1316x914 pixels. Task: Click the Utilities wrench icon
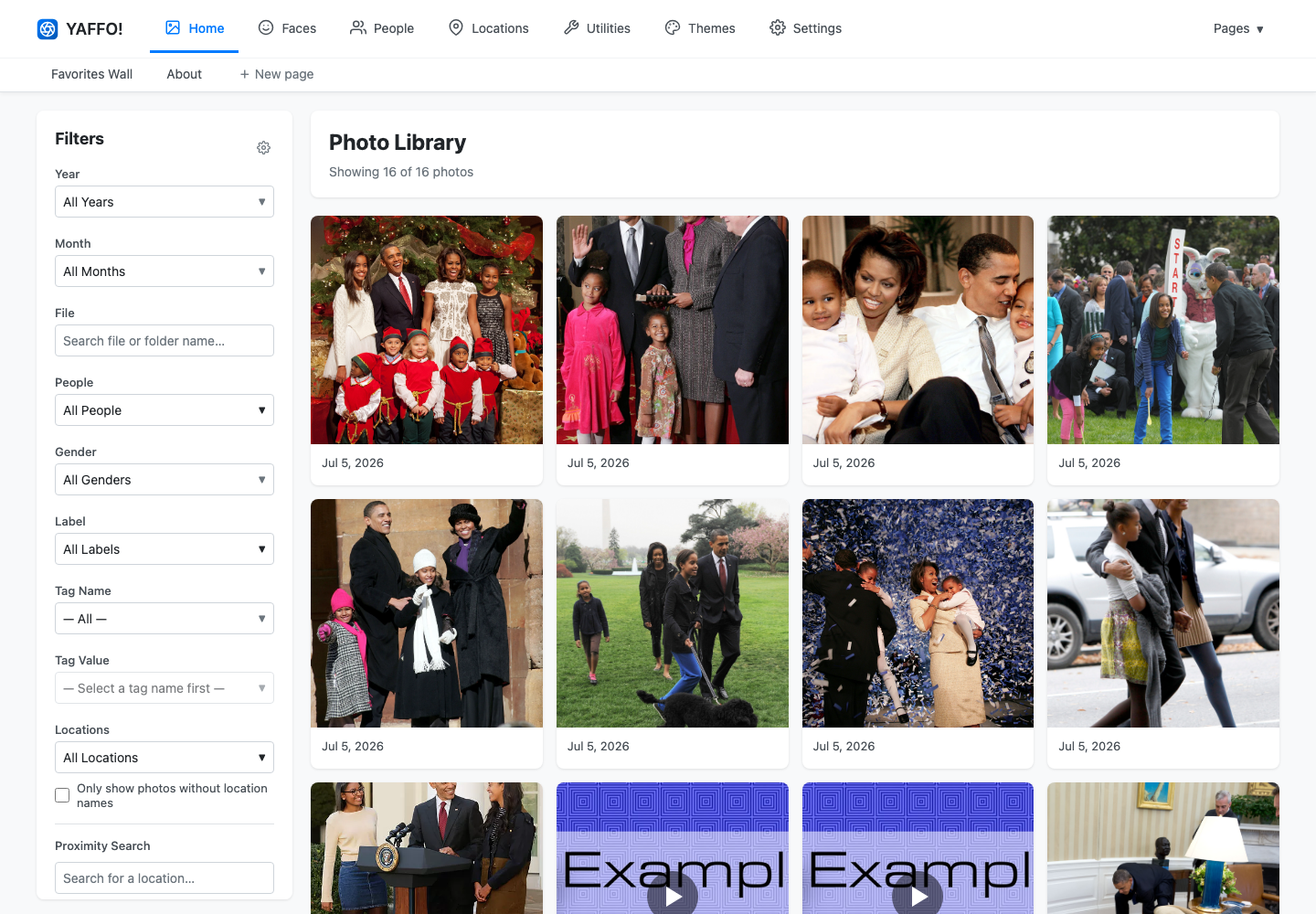point(571,27)
